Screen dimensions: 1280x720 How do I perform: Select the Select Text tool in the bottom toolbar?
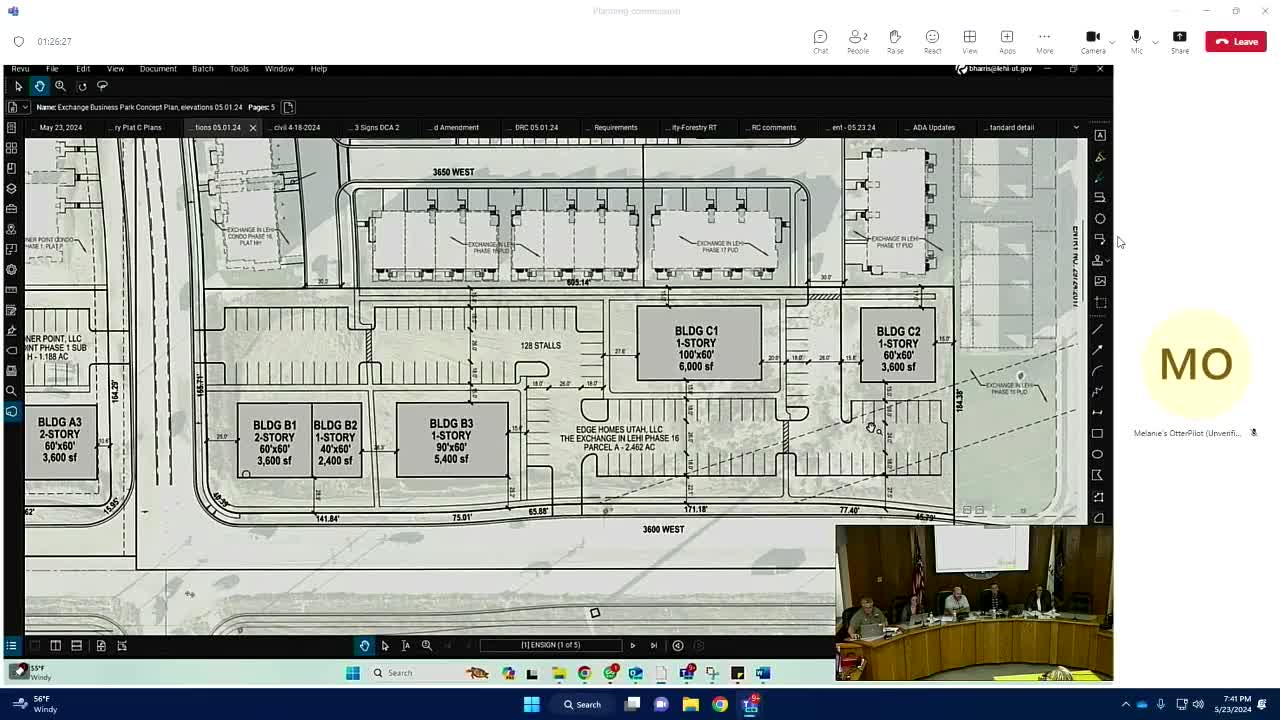click(x=406, y=645)
